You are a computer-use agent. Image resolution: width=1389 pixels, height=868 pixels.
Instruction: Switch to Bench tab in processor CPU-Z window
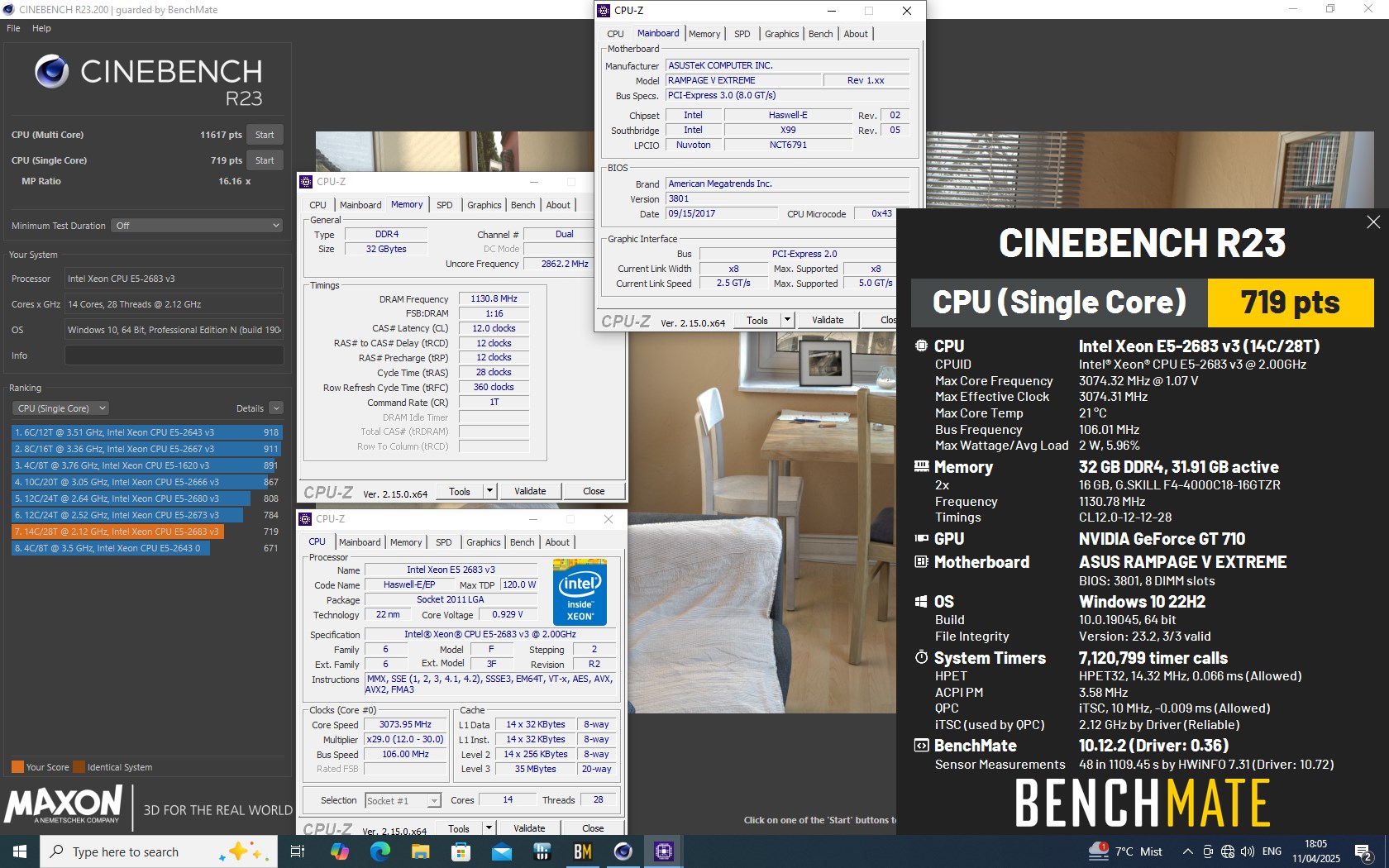click(x=522, y=542)
